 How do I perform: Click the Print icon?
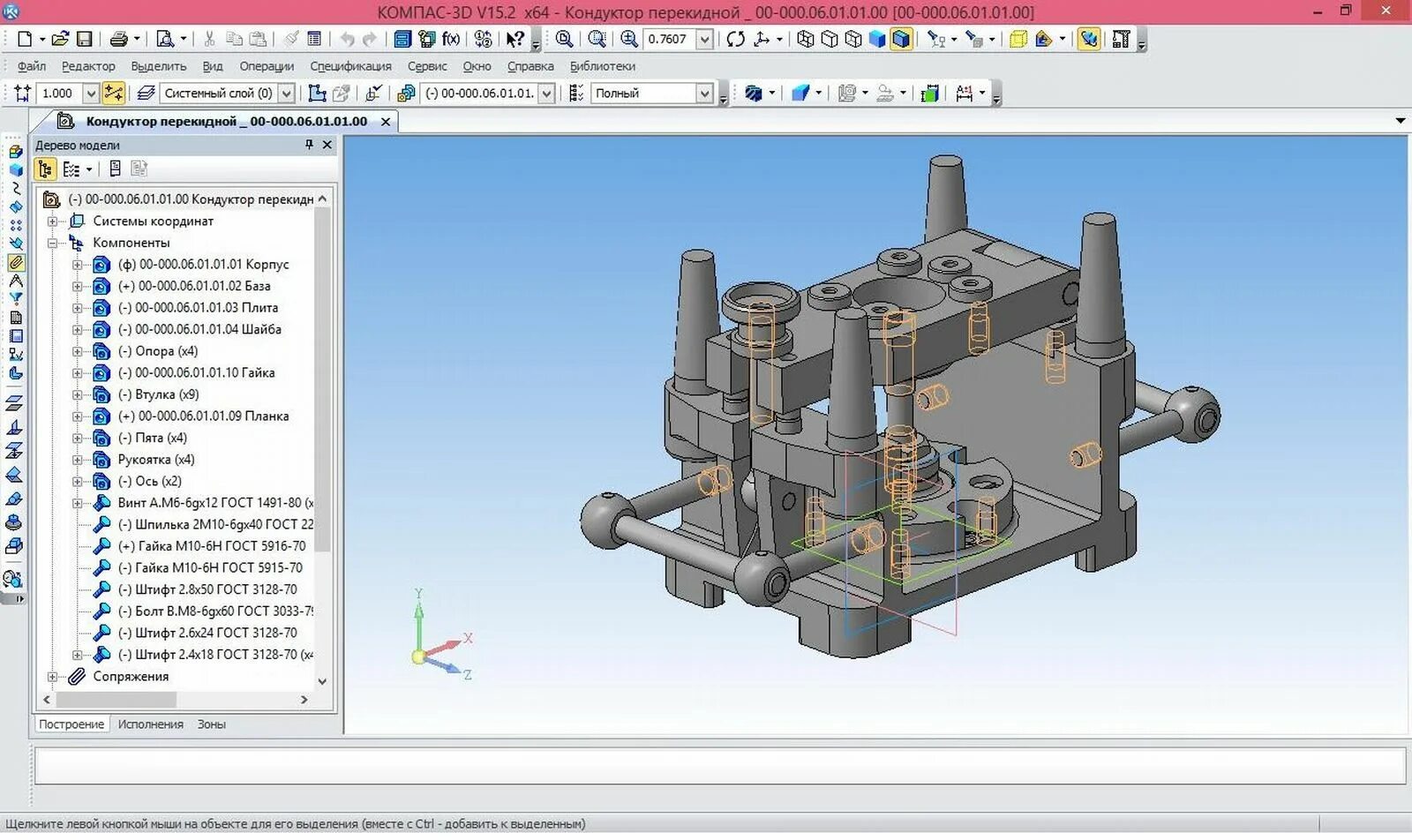(x=118, y=39)
